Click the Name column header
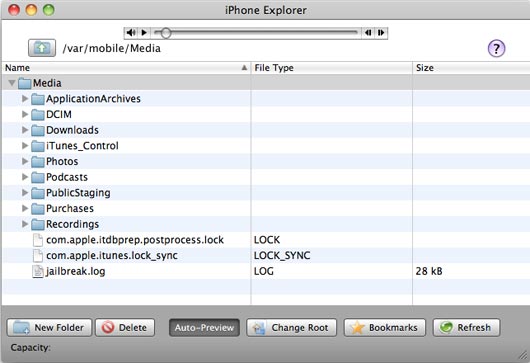 126,68
